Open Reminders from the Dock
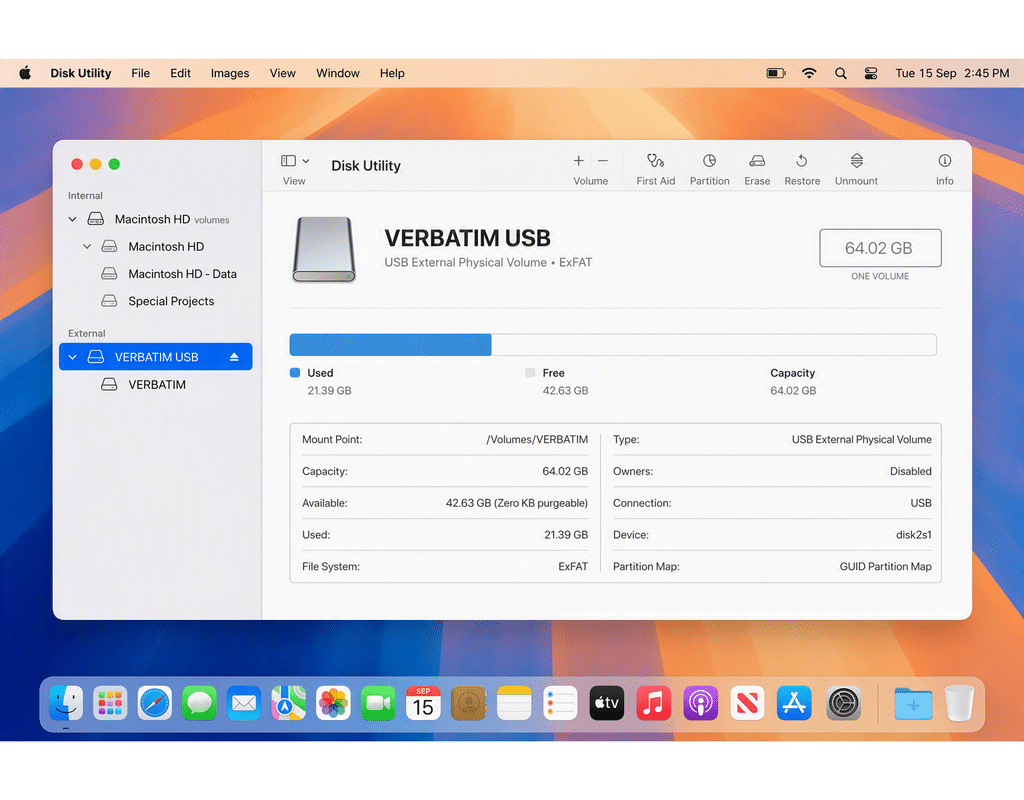This screenshot has height=800, width=1024. pos(560,703)
